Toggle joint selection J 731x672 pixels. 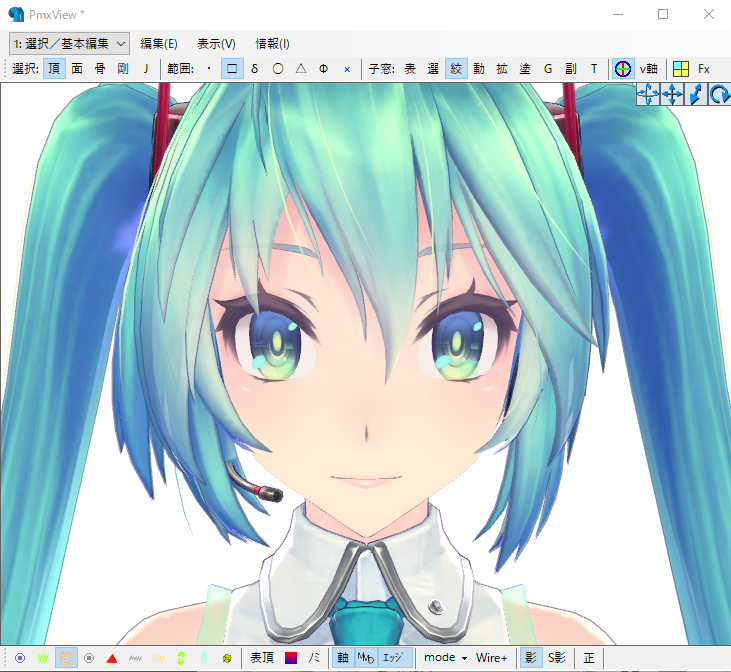(145, 69)
